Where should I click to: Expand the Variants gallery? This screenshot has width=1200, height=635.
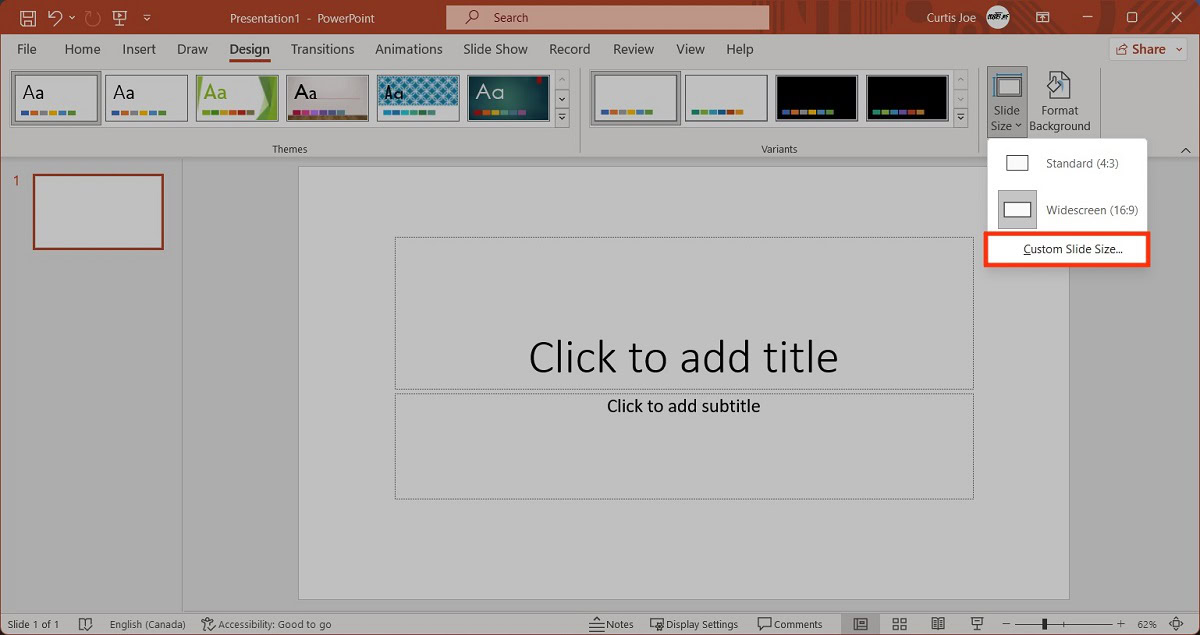[x=961, y=118]
